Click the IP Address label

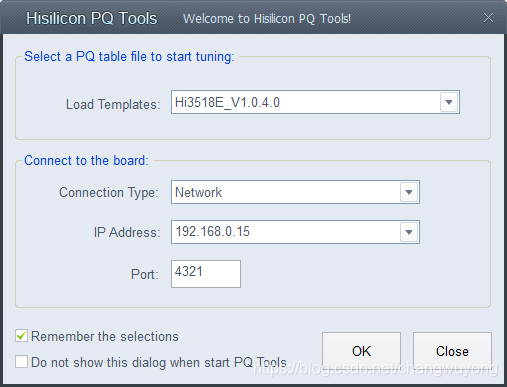[127, 232]
